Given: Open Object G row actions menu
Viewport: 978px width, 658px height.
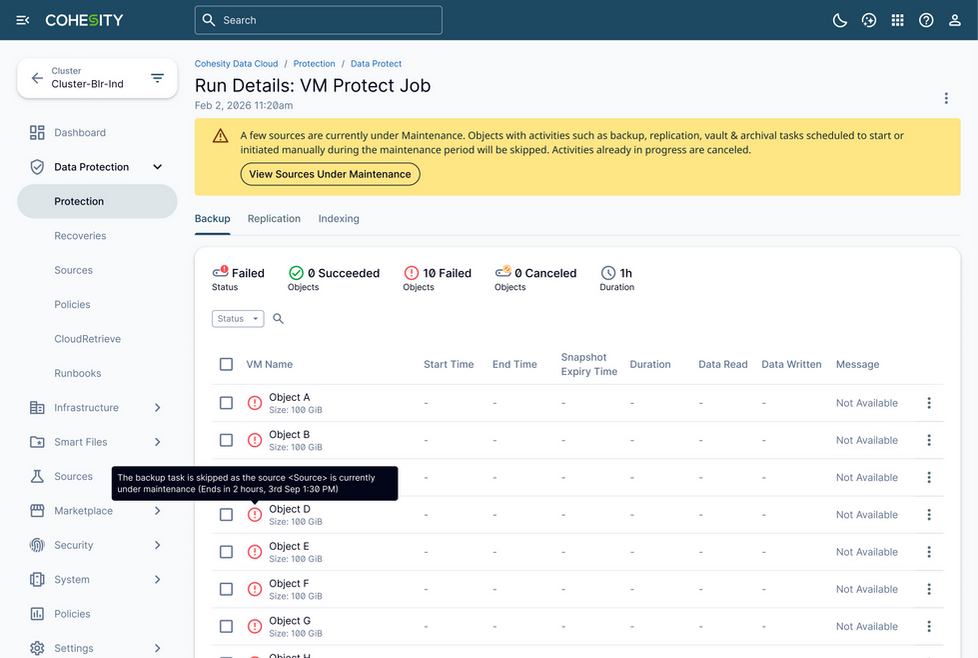Looking at the screenshot, I should click(929, 626).
